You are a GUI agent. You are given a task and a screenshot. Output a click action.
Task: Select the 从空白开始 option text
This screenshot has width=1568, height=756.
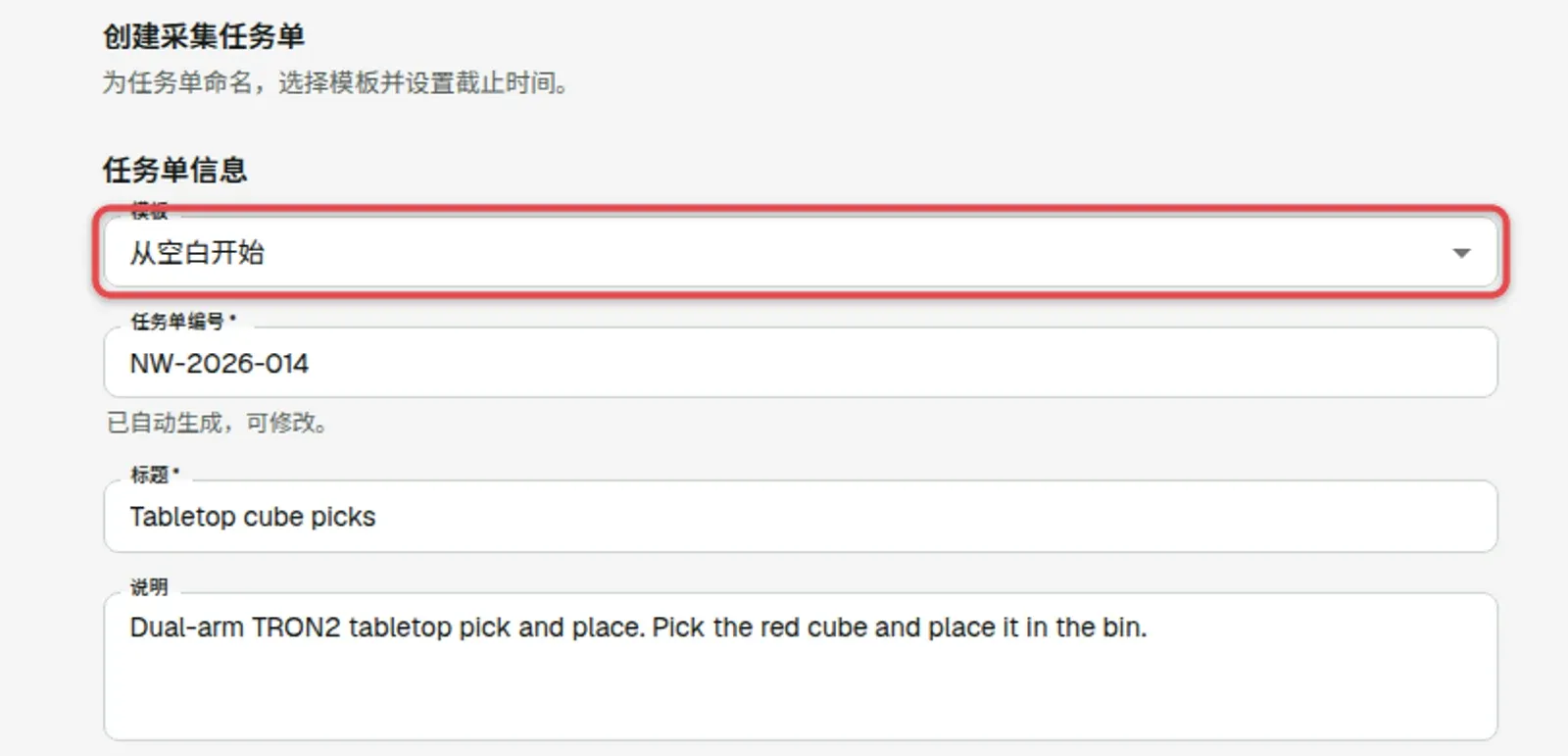tap(197, 253)
